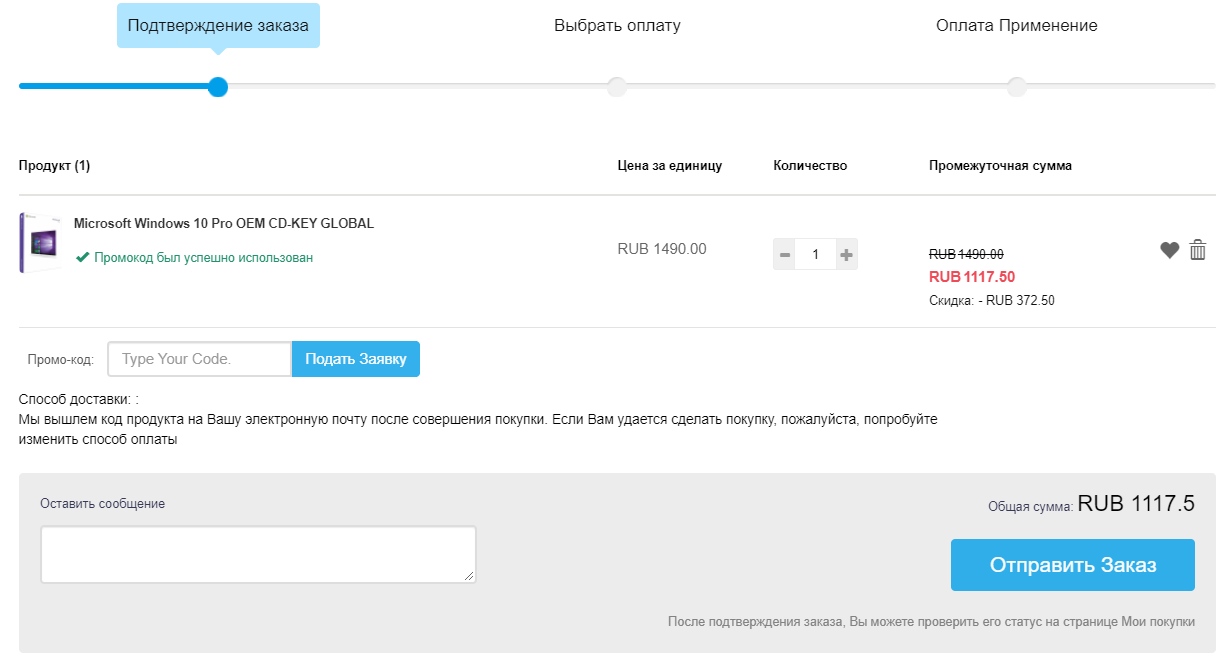The image size is (1231, 656).
Task: Click the blue active progress step dot
Action: tap(218, 87)
